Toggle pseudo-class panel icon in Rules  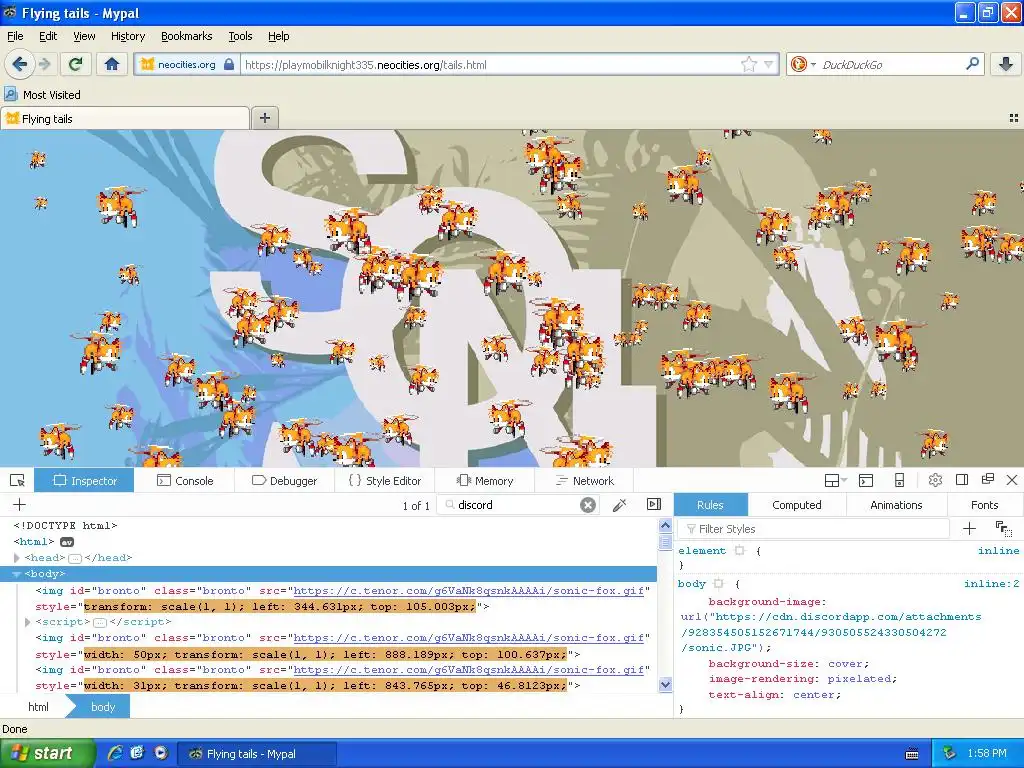(1003, 528)
